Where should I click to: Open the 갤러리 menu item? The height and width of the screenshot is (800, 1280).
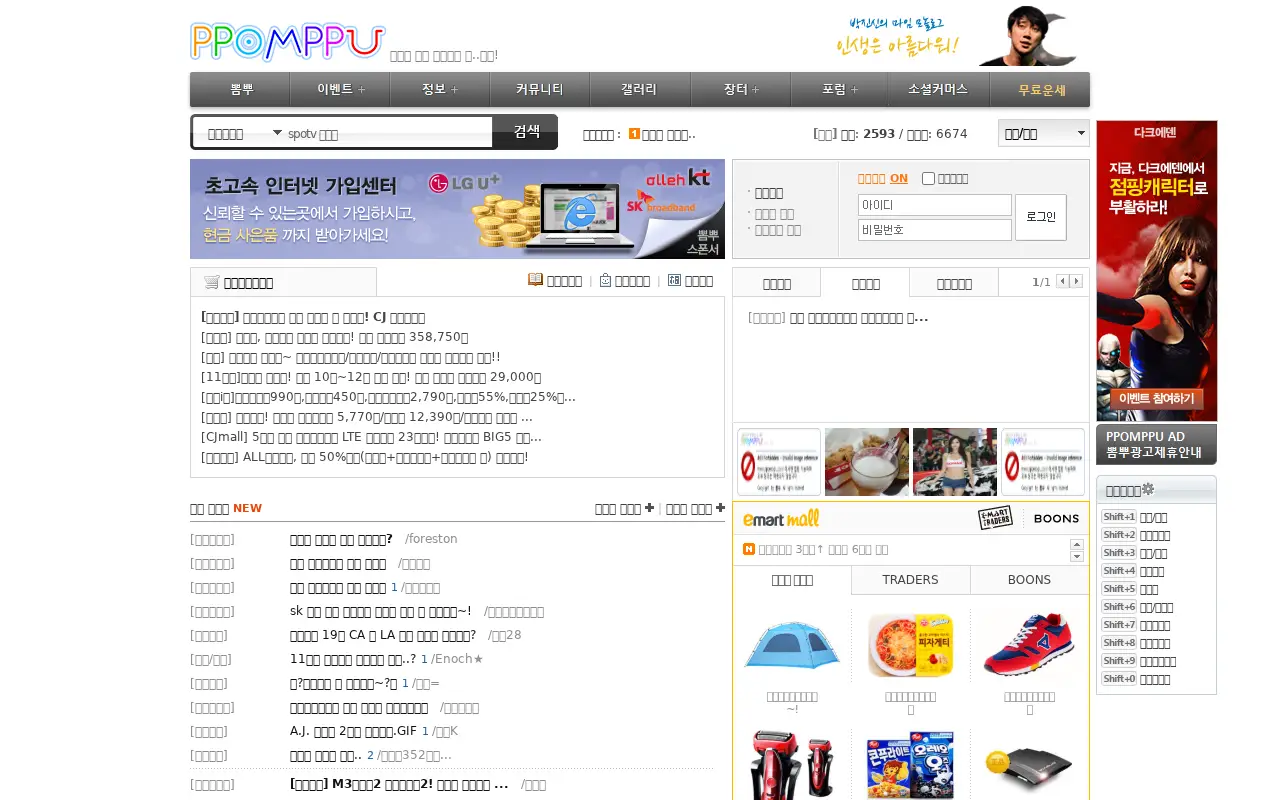pyautogui.click(x=640, y=89)
